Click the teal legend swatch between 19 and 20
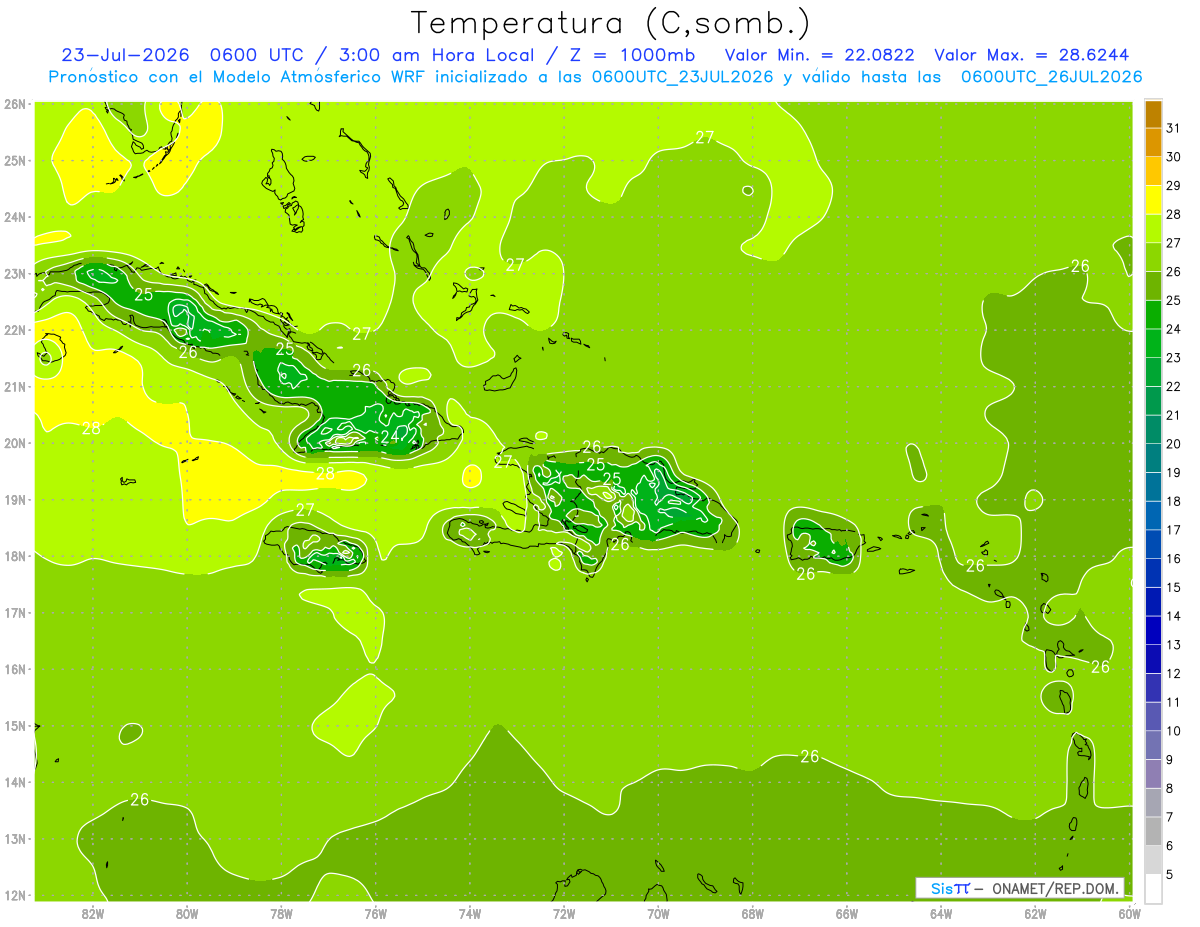The image size is (1200, 927). pyautogui.click(x=1153, y=458)
